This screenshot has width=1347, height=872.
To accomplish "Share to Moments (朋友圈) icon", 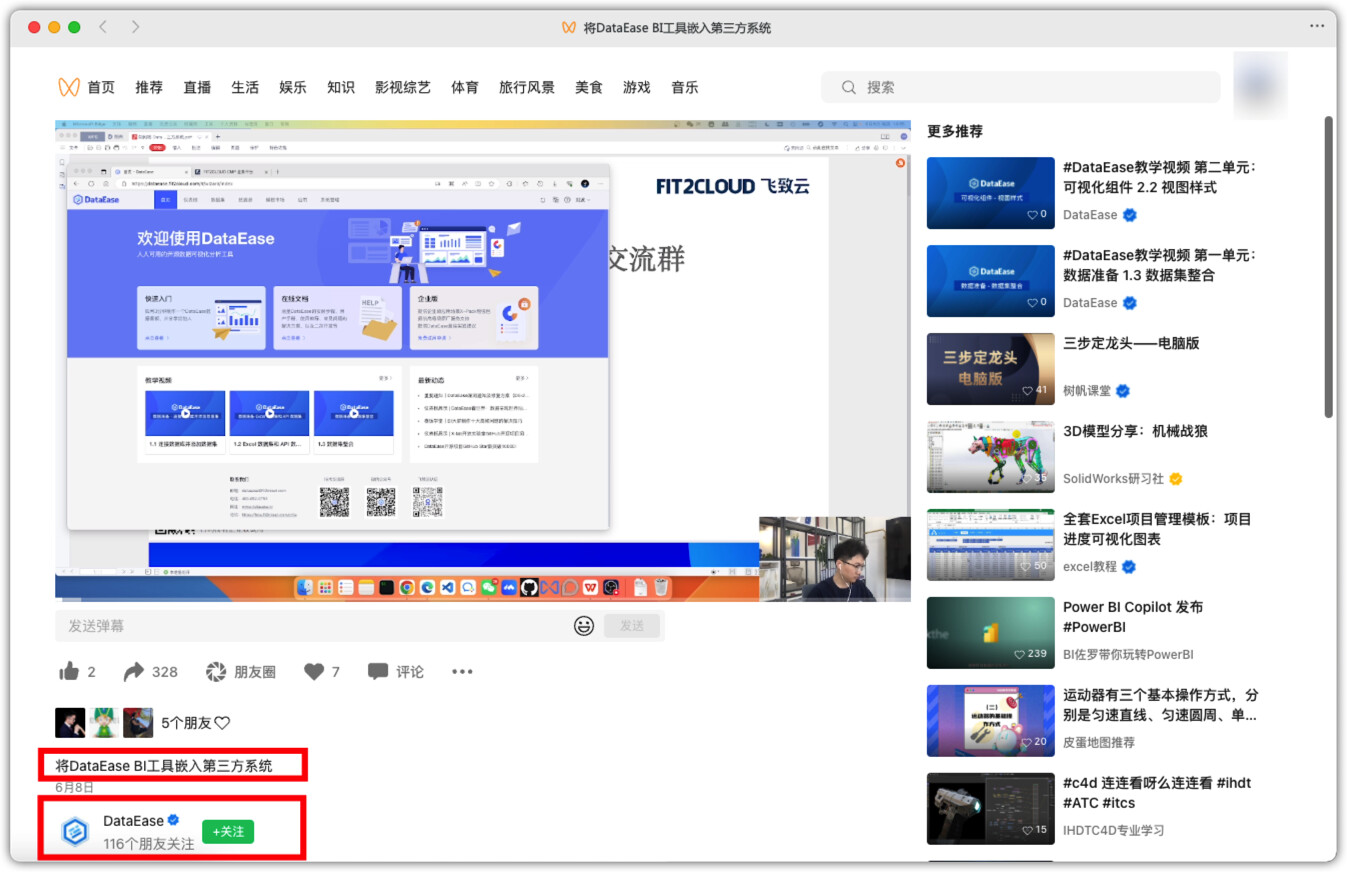I will click(x=215, y=671).
